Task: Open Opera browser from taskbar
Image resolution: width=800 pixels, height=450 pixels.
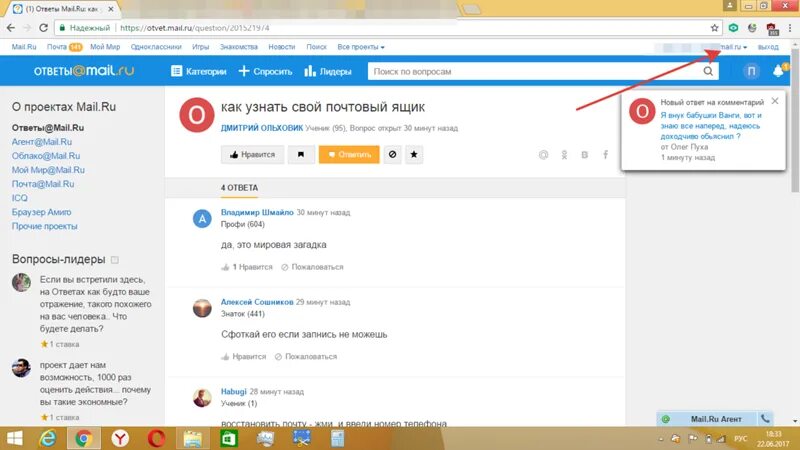Action: pyautogui.click(x=156, y=438)
